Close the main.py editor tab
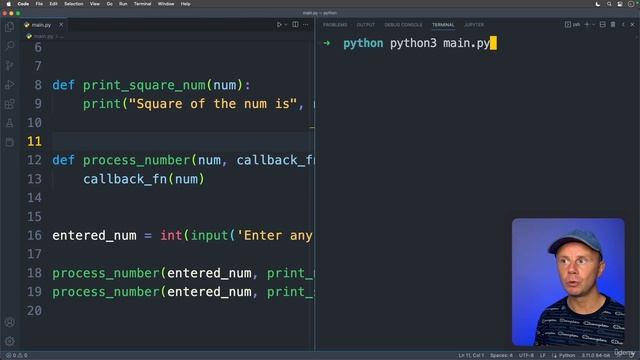The height and width of the screenshot is (360, 640). pos(61,25)
